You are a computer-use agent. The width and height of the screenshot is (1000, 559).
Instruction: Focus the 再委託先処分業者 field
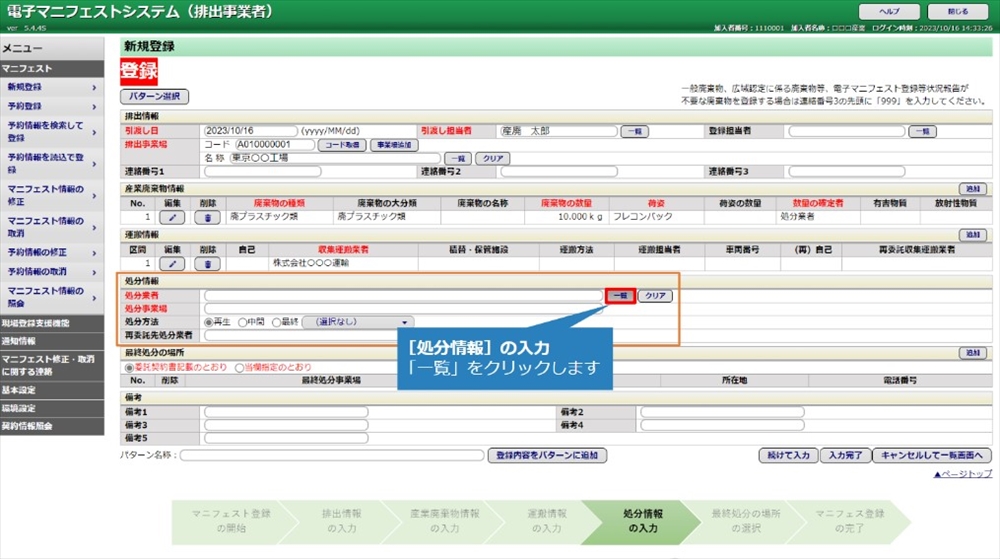tap(300, 335)
